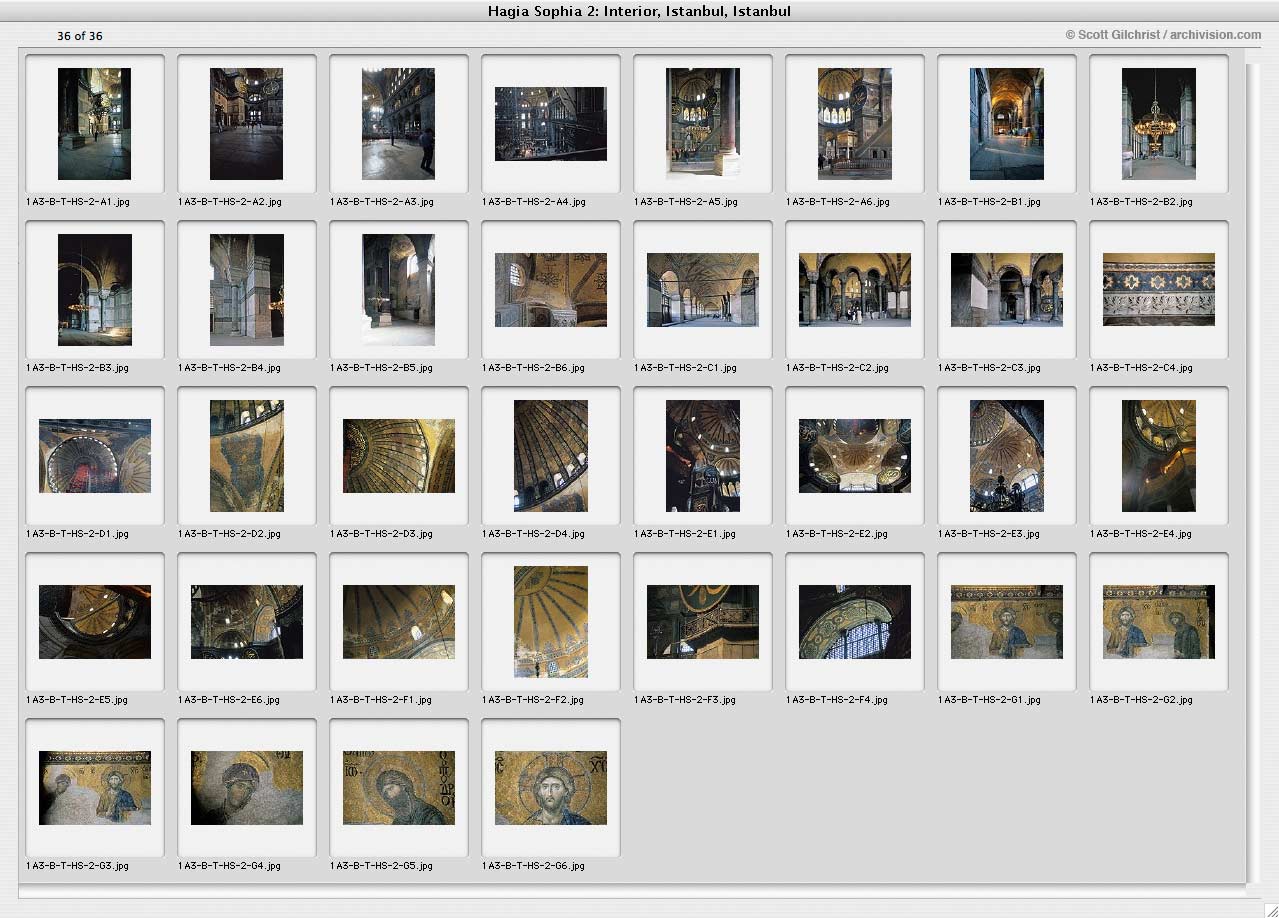Choose thumbnail 1A3-B-T-HS-2-B6.jpg
This screenshot has width=1279, height=918.
click(x=551, y=290)
